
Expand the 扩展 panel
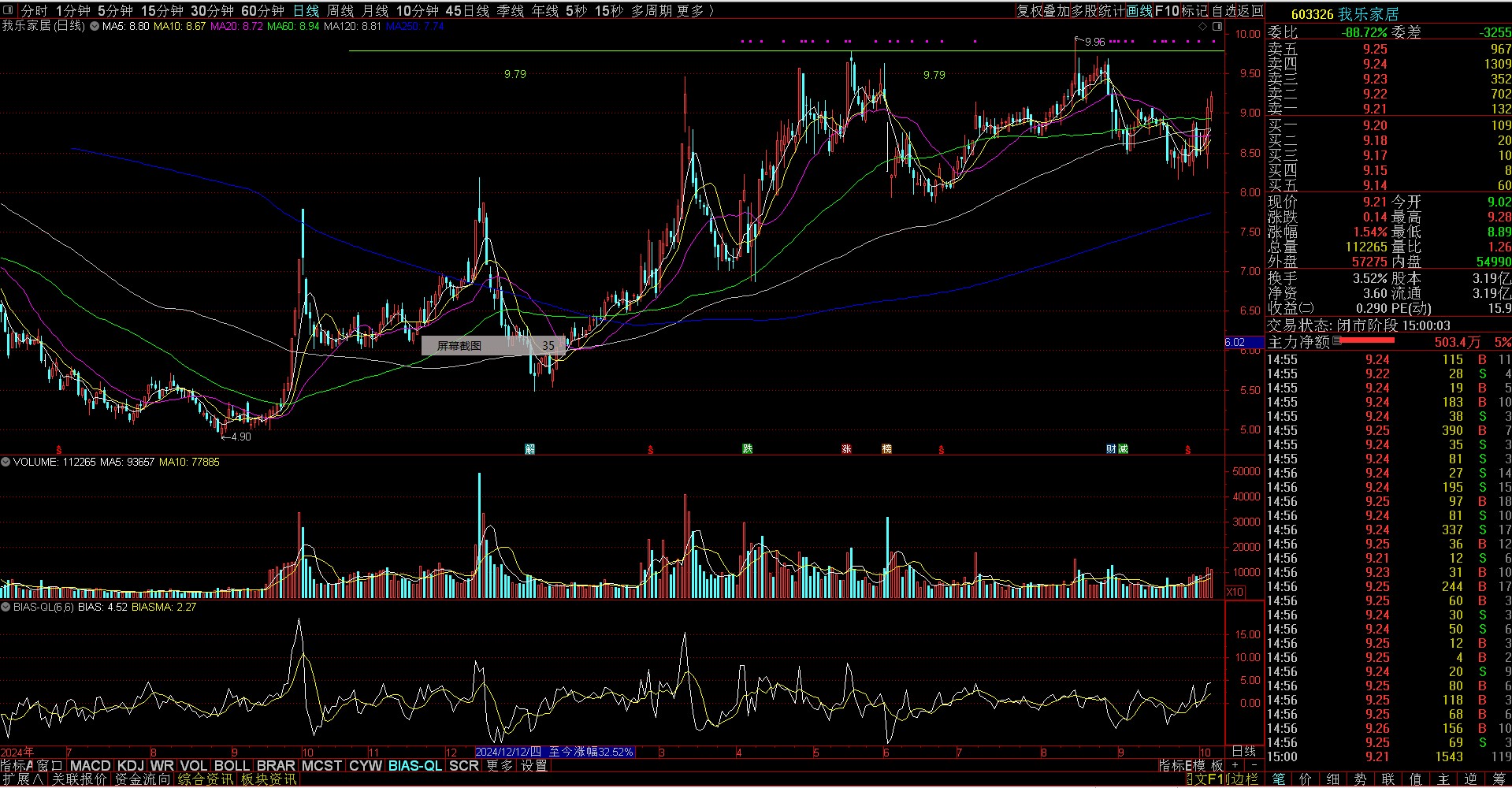(x=22, y=779)
